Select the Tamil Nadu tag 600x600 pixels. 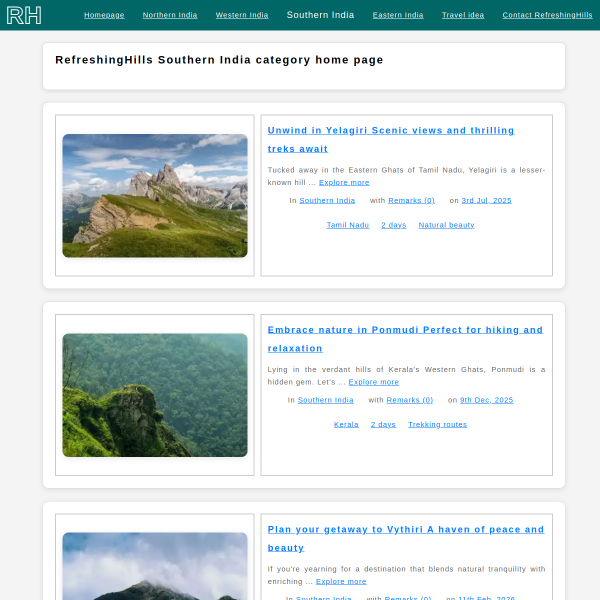click(348, 225)
